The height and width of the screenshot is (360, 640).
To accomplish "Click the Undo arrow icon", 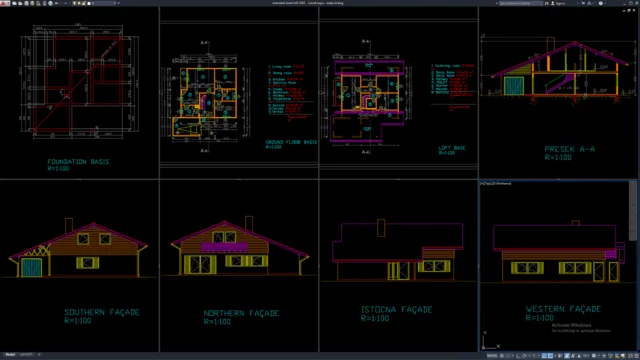I will click(x=56, y=3).
